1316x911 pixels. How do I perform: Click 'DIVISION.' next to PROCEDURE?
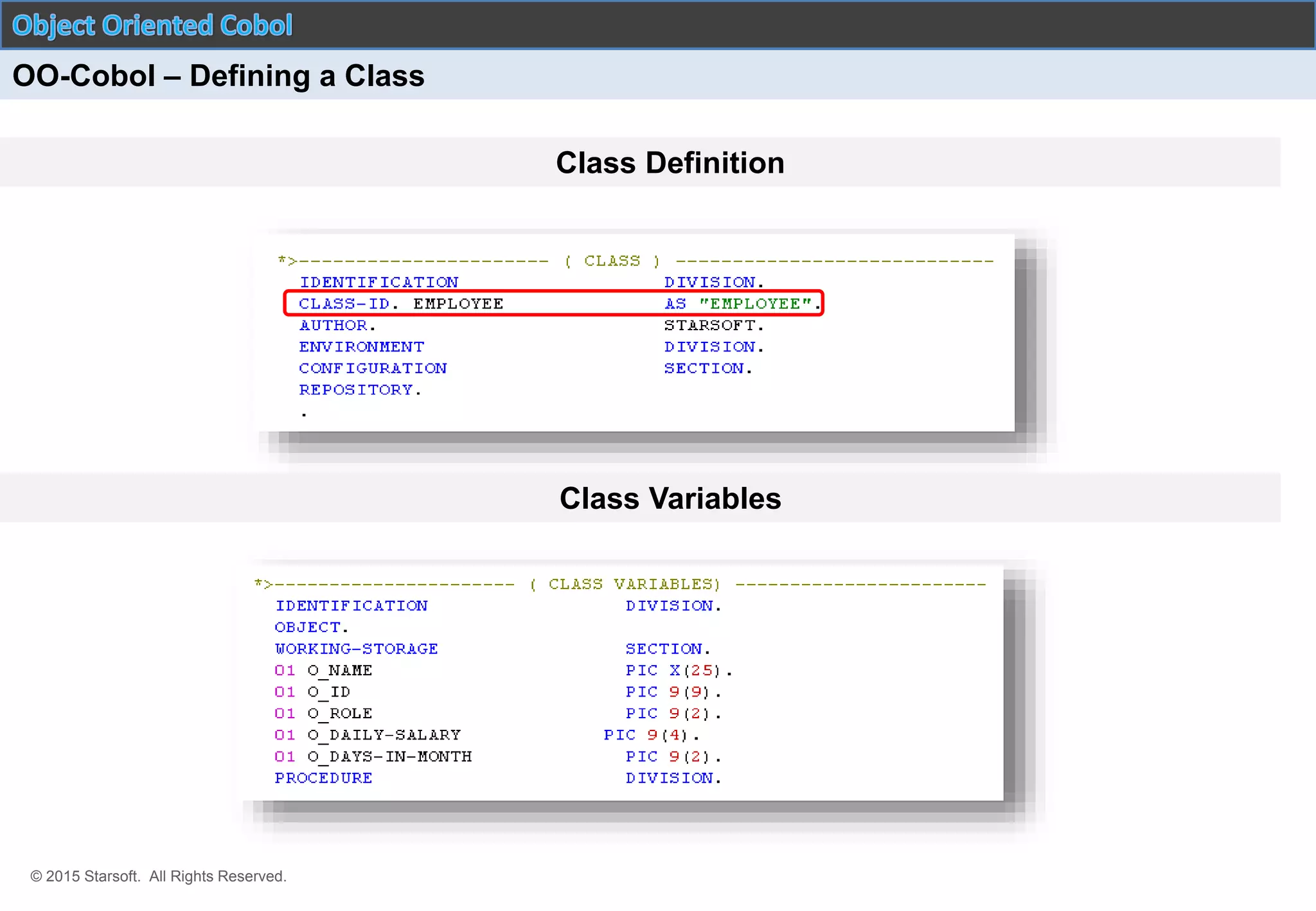pyautogui.click(x=673, y=778)
